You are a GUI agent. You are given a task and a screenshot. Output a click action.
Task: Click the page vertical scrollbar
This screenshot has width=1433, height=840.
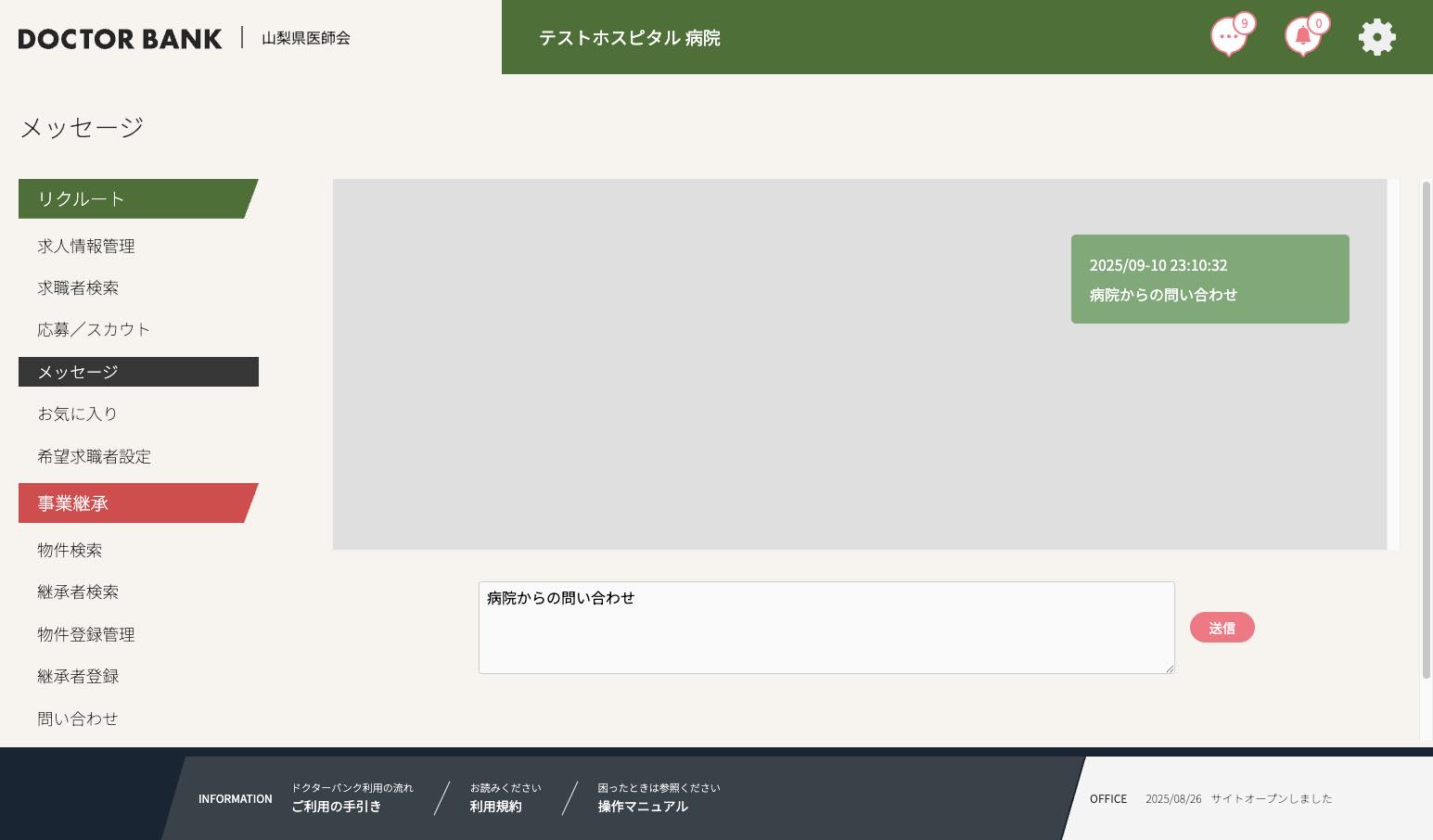click(1427, 426)
